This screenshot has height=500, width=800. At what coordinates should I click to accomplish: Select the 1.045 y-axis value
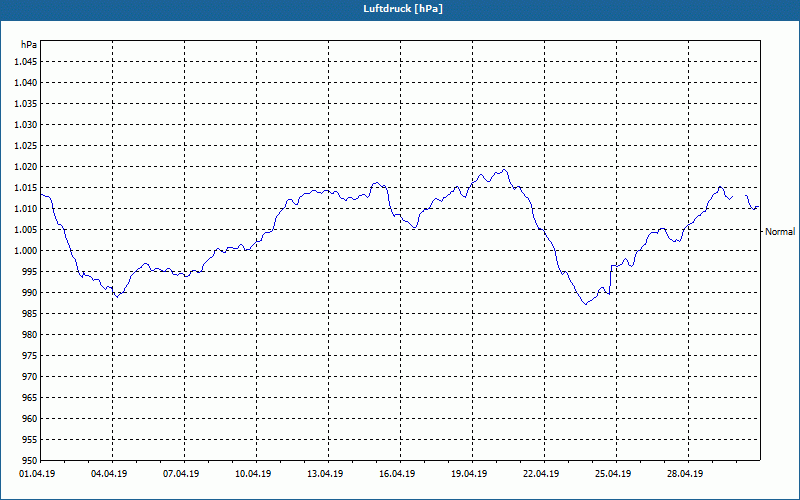[x=27, y=62]
